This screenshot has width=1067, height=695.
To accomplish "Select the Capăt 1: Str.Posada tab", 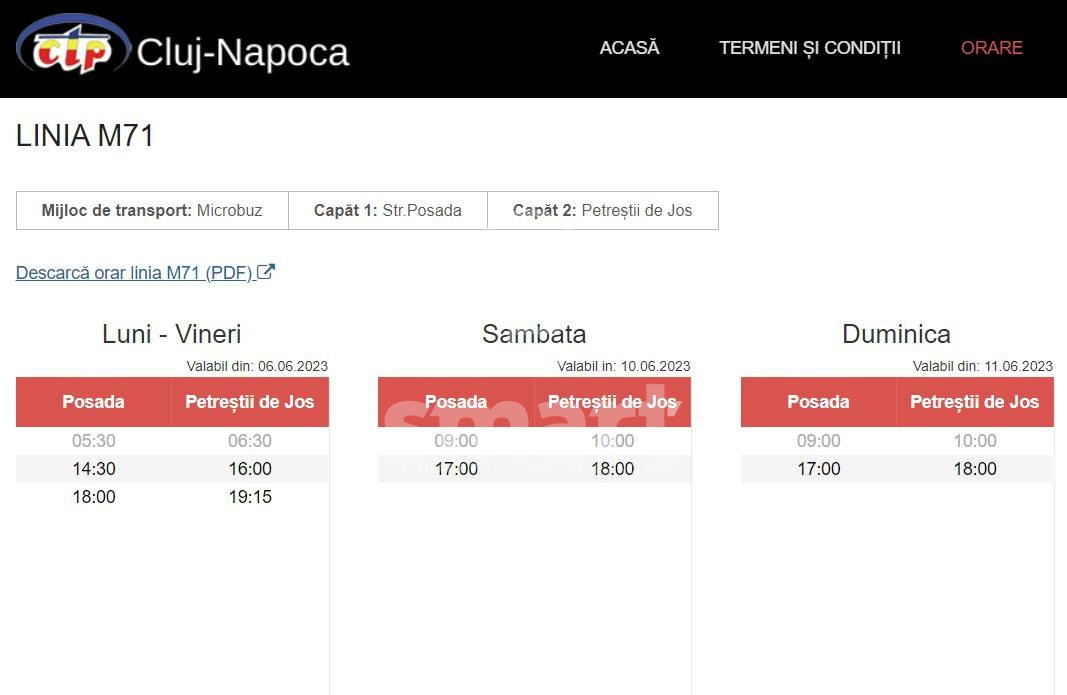I will pos(388,210).
